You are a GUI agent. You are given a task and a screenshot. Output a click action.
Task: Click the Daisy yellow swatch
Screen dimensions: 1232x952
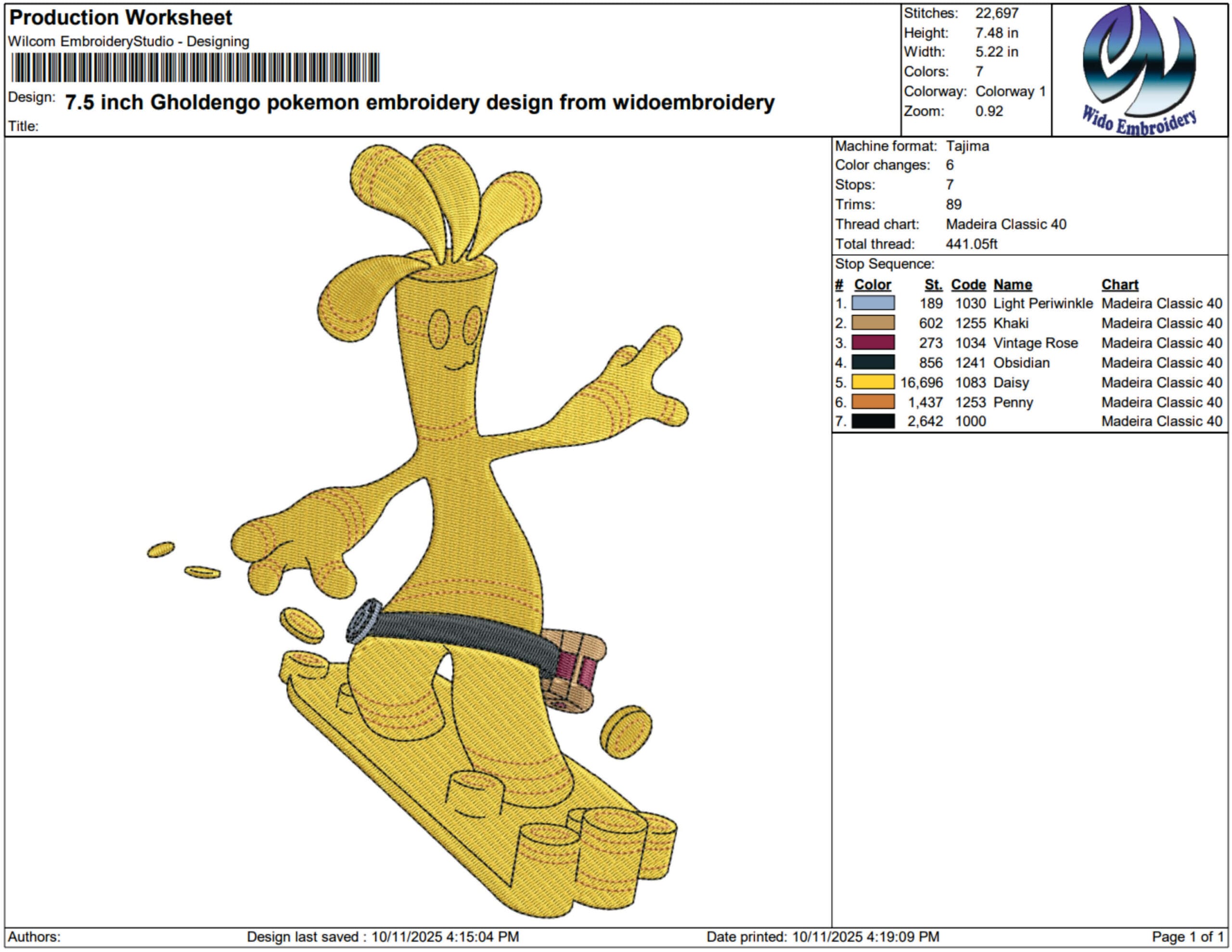(x=873, y=382)
